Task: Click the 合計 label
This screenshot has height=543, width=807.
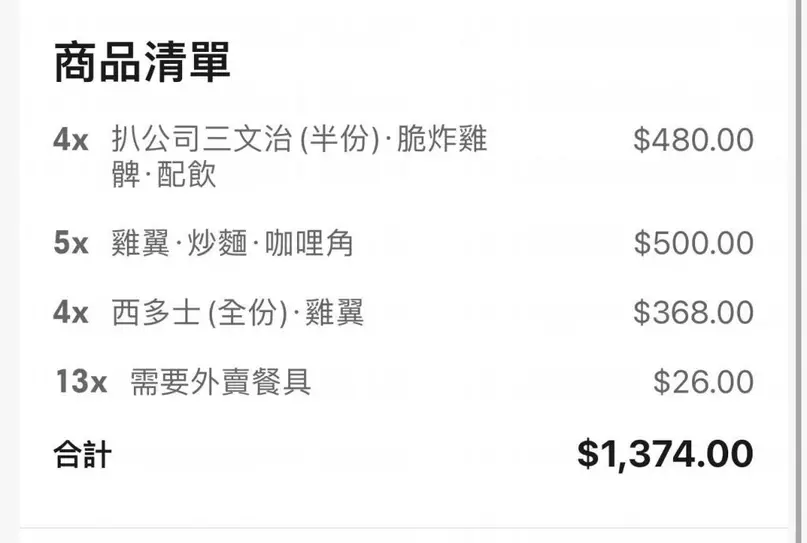Action: pos(82,454)
